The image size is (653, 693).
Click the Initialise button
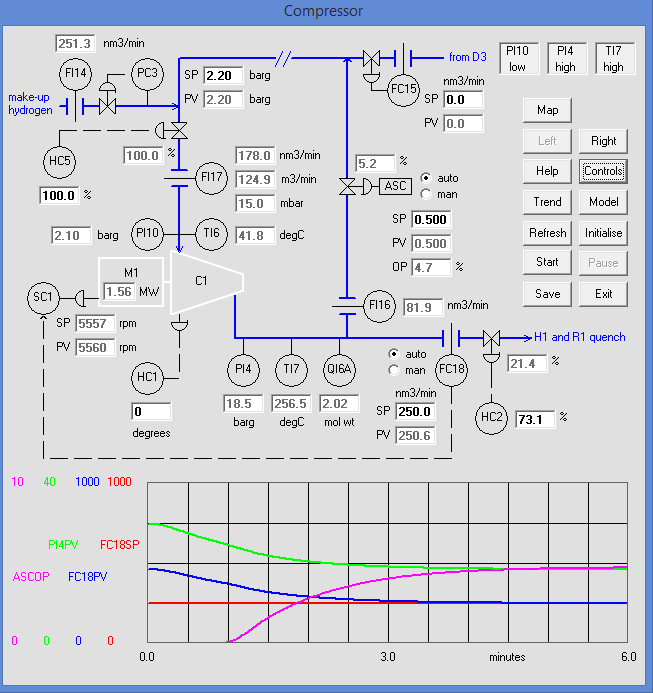[603, 233]
